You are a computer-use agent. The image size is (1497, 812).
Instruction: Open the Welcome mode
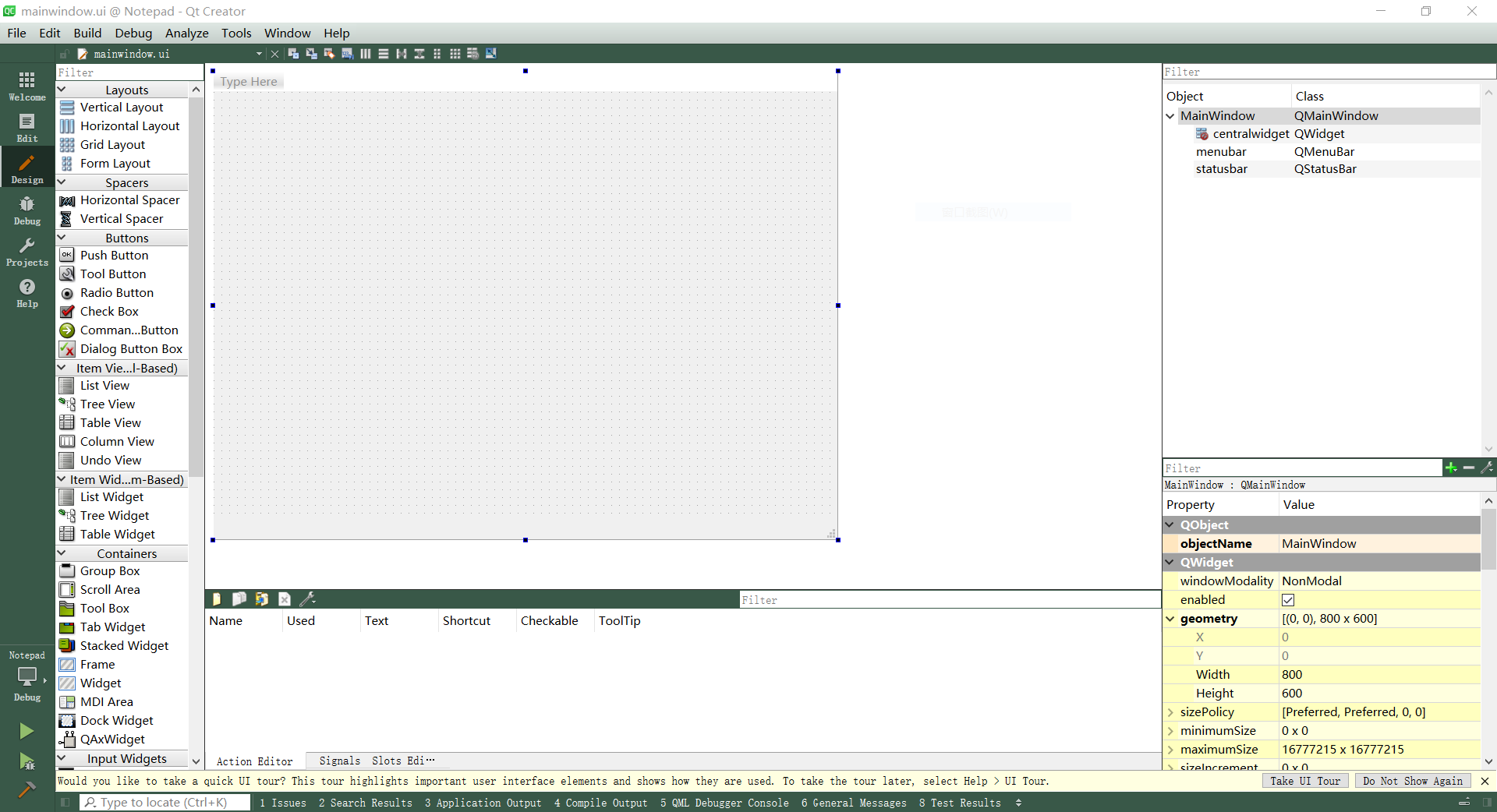pos(27,86)
